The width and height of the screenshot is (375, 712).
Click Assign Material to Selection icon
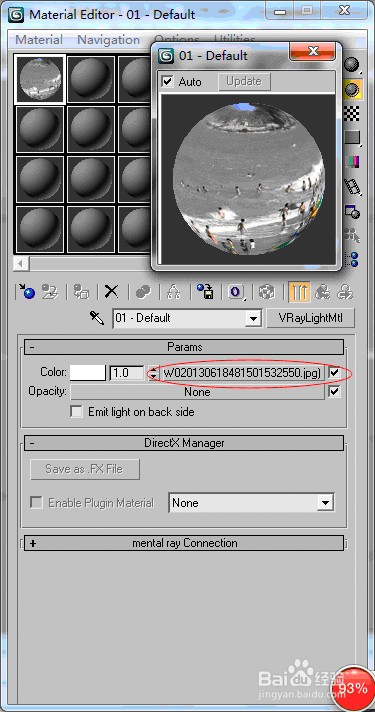point(81,291)
